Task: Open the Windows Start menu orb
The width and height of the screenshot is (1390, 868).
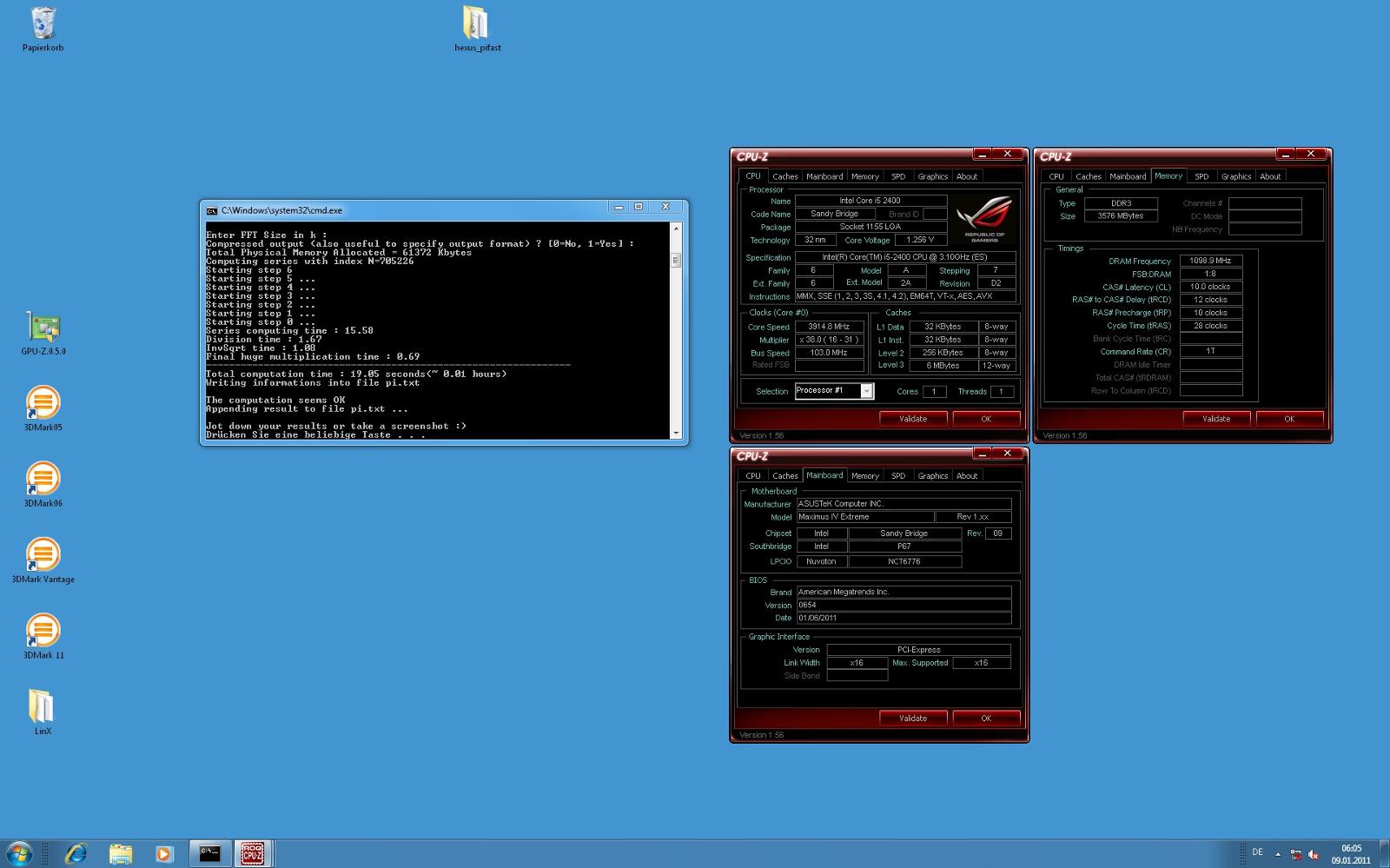Action: [19, 853]
